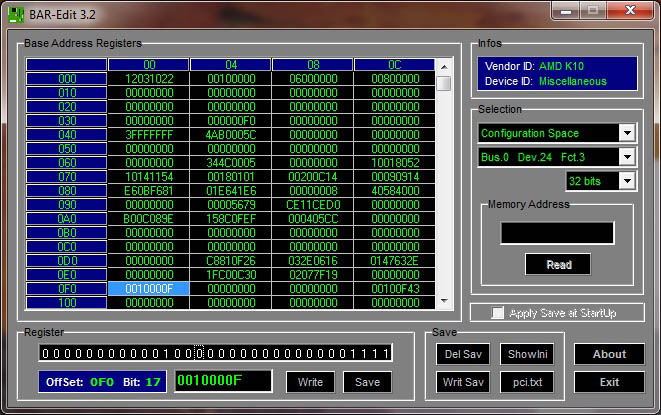Select cell 00100F43 in row 0F0
Viewport: 661px width, 415px height.
[x=395, y=288]
